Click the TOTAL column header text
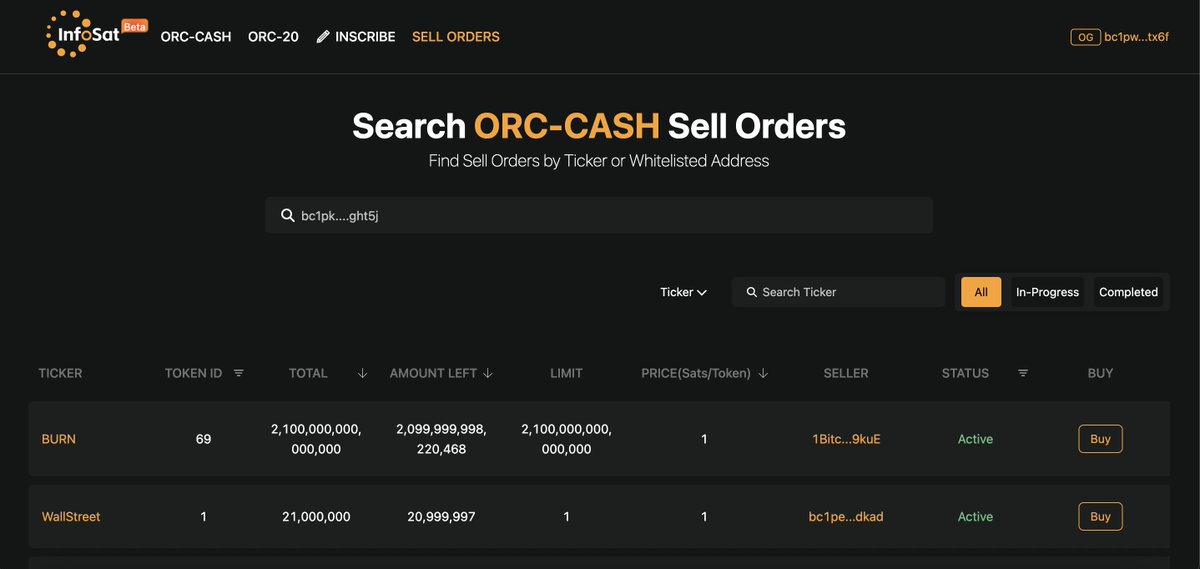This screenshot has width=1200, height=569. (x=308, y=373)
